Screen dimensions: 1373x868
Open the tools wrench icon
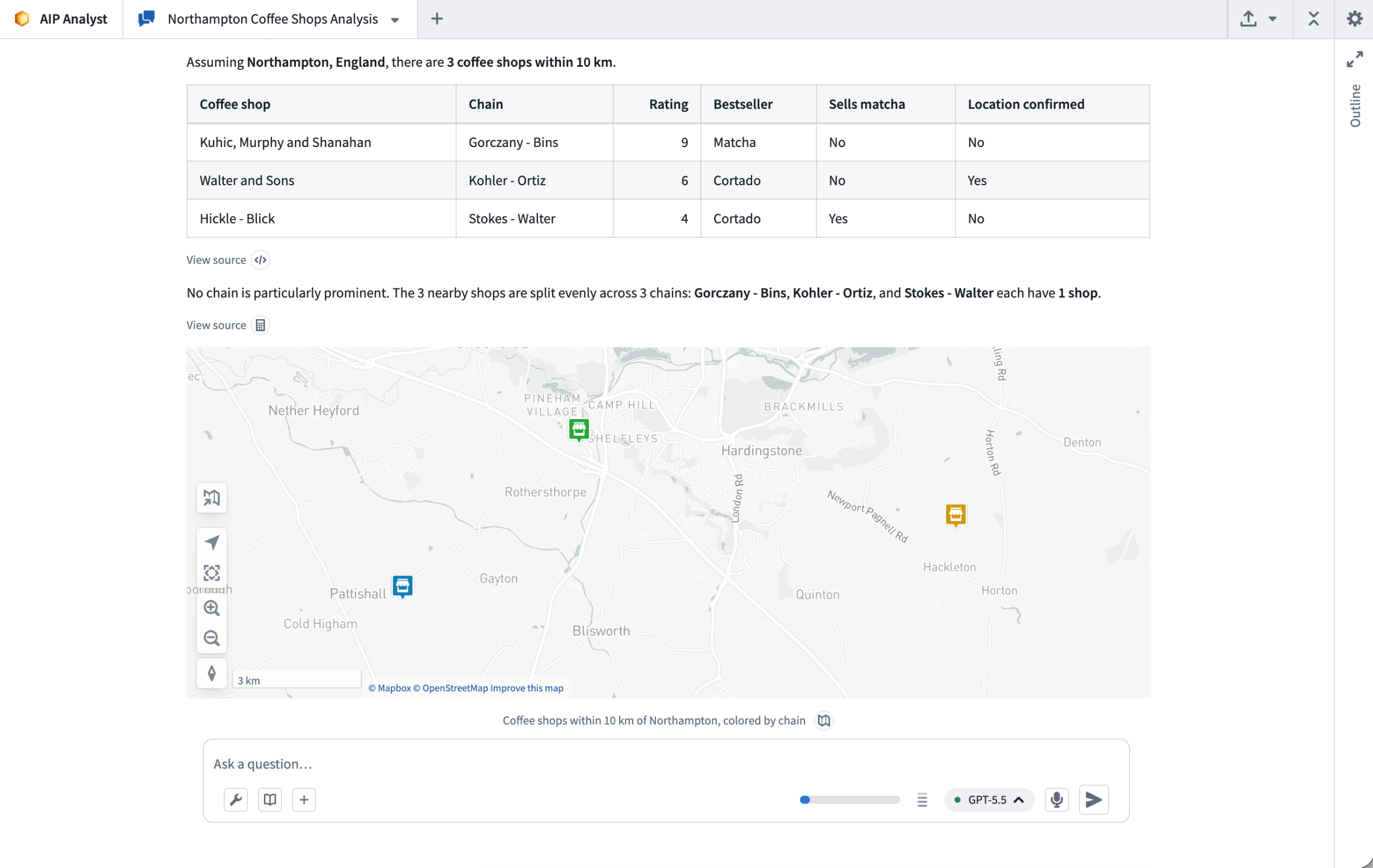(x=235, y=800)
